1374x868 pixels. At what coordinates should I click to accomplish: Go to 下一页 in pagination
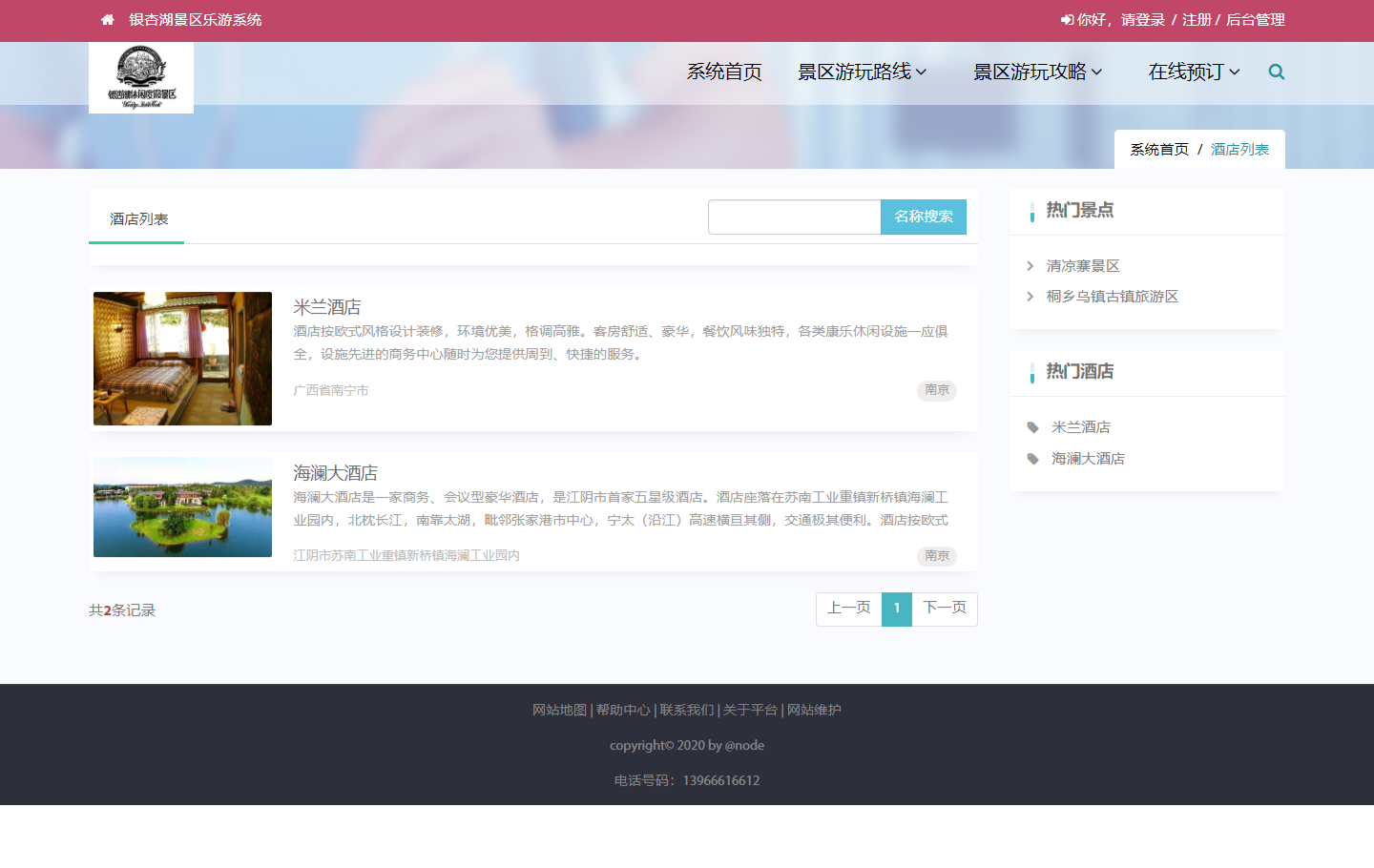[944, 609]
